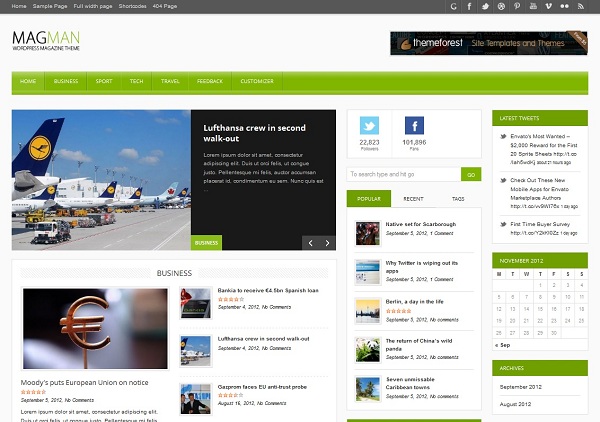
Task: Select BUSINESS in green navigation bar
Action: tap(66, 81)
